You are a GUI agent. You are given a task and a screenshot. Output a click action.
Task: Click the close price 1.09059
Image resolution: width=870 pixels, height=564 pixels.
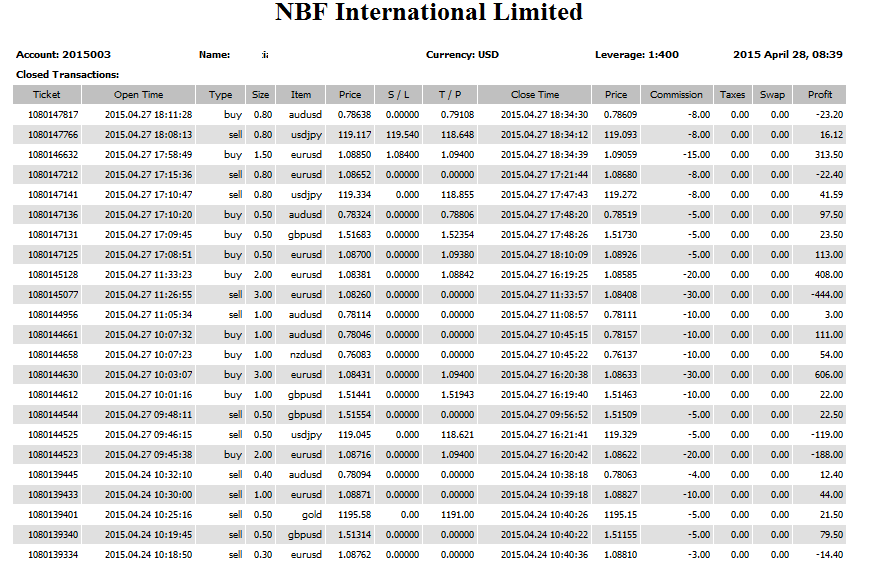620,154
